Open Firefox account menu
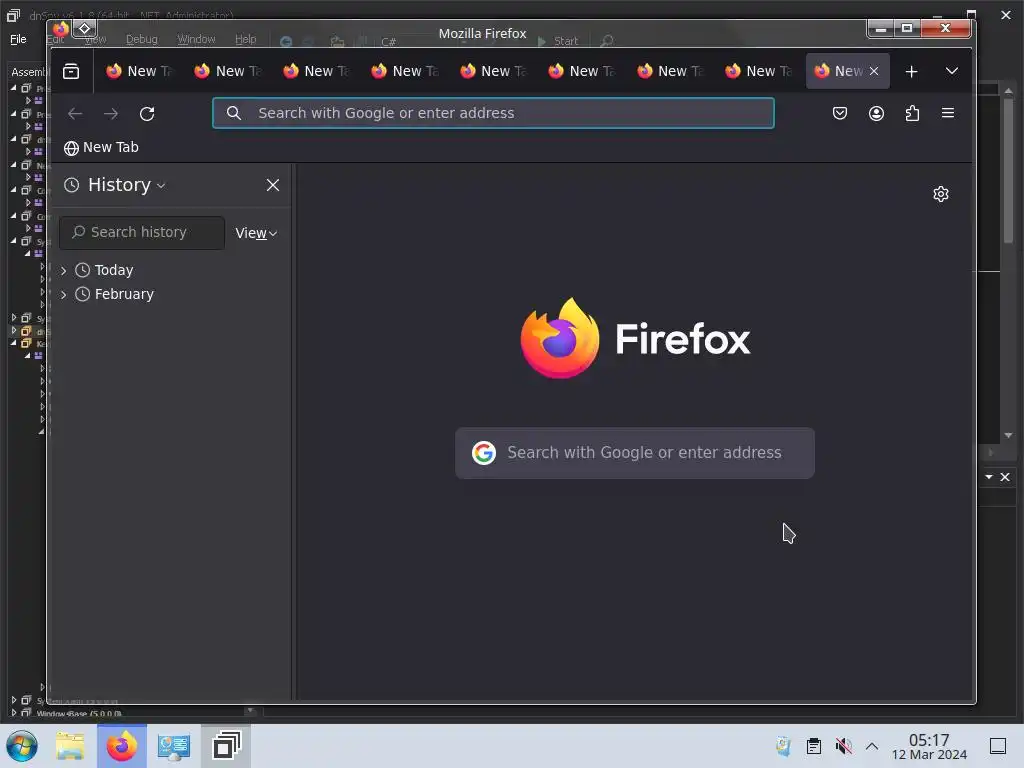The image size is (1024, 768). (876, 114)
